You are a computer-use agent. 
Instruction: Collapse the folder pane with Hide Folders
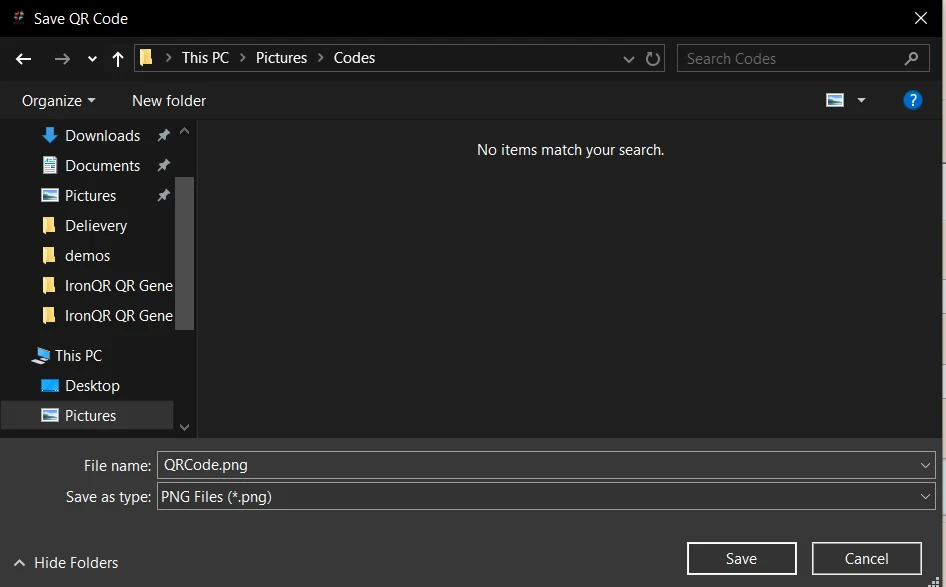click(x=66, y=563)
